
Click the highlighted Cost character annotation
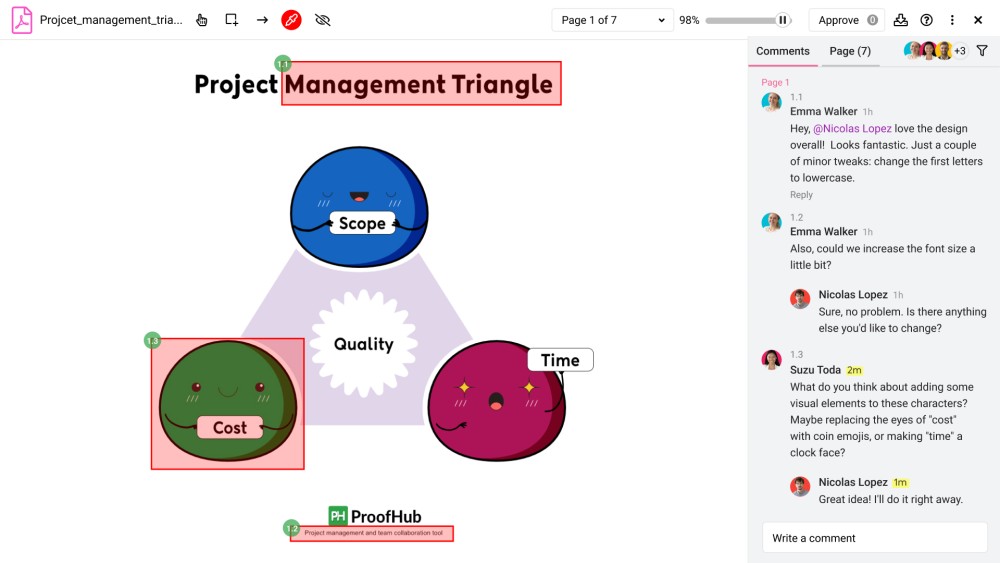click(228, 404)
